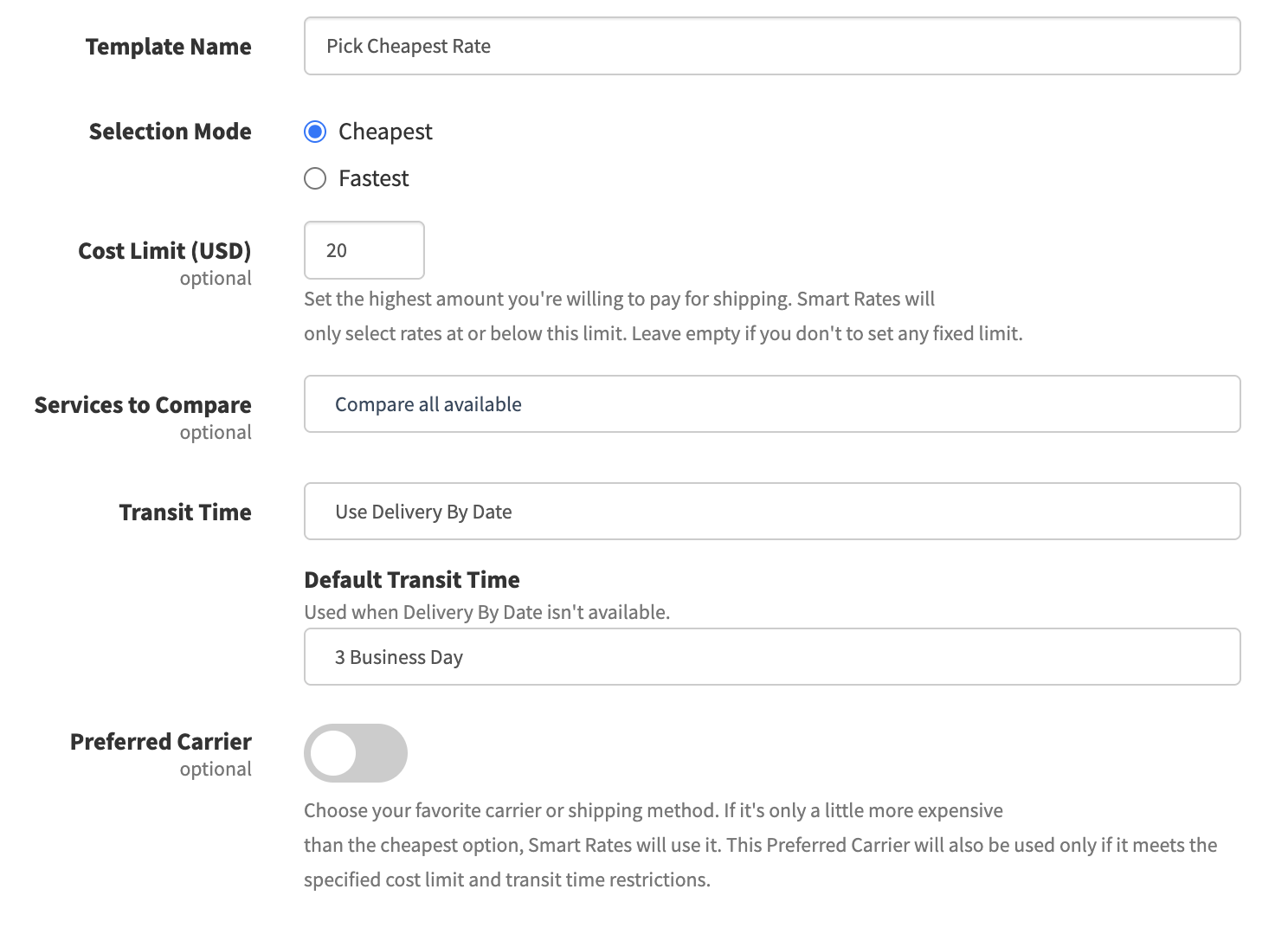Click the Preferred Carrier label
Viewport: 1288px width, 928px height.
click(x=161, y=742)
